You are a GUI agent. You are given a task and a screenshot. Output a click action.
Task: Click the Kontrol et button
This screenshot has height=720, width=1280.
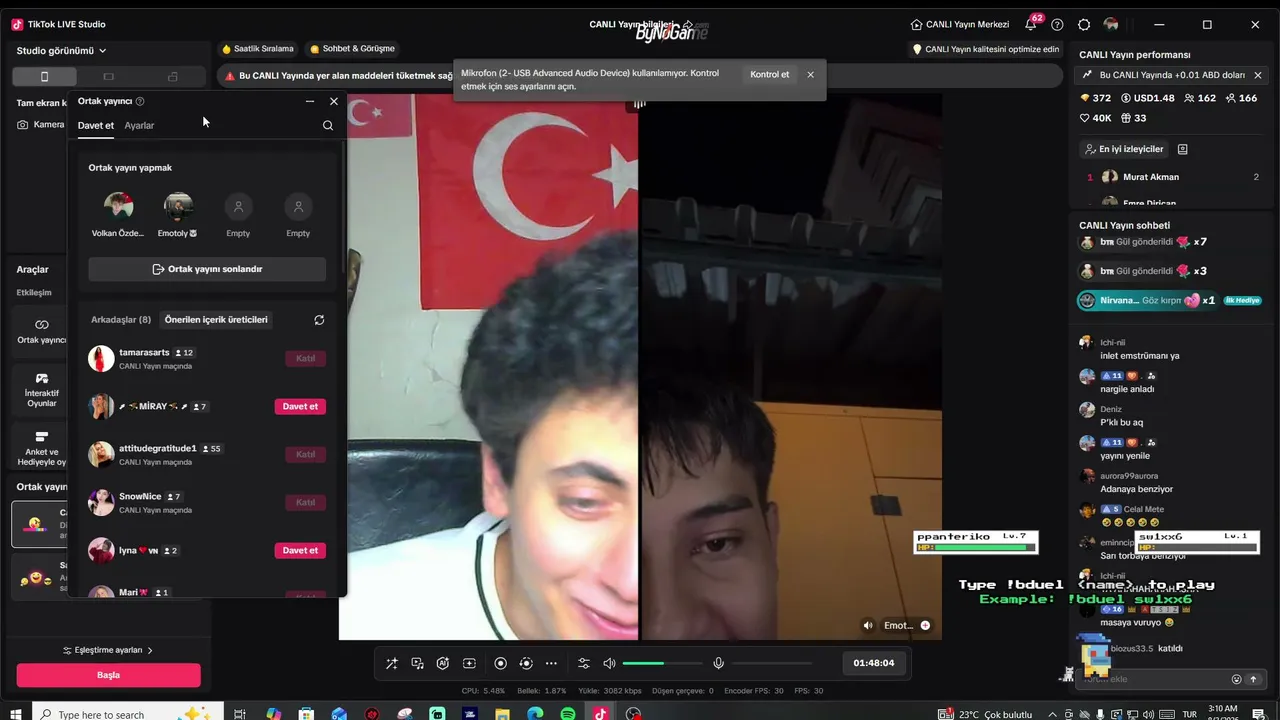point(770,75)
